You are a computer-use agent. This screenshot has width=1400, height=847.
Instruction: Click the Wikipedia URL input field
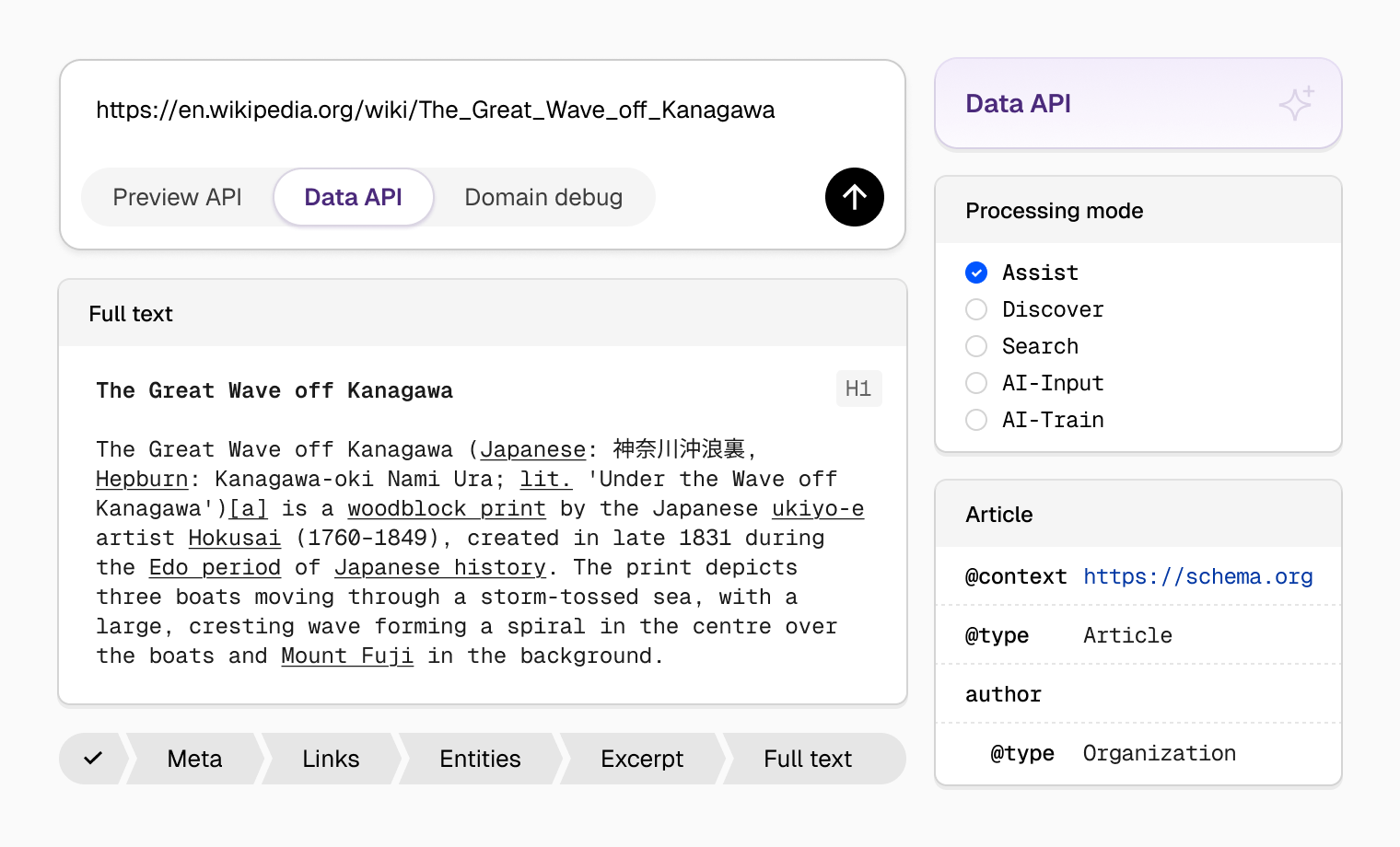pyautogui.click(x=436, y=110)
